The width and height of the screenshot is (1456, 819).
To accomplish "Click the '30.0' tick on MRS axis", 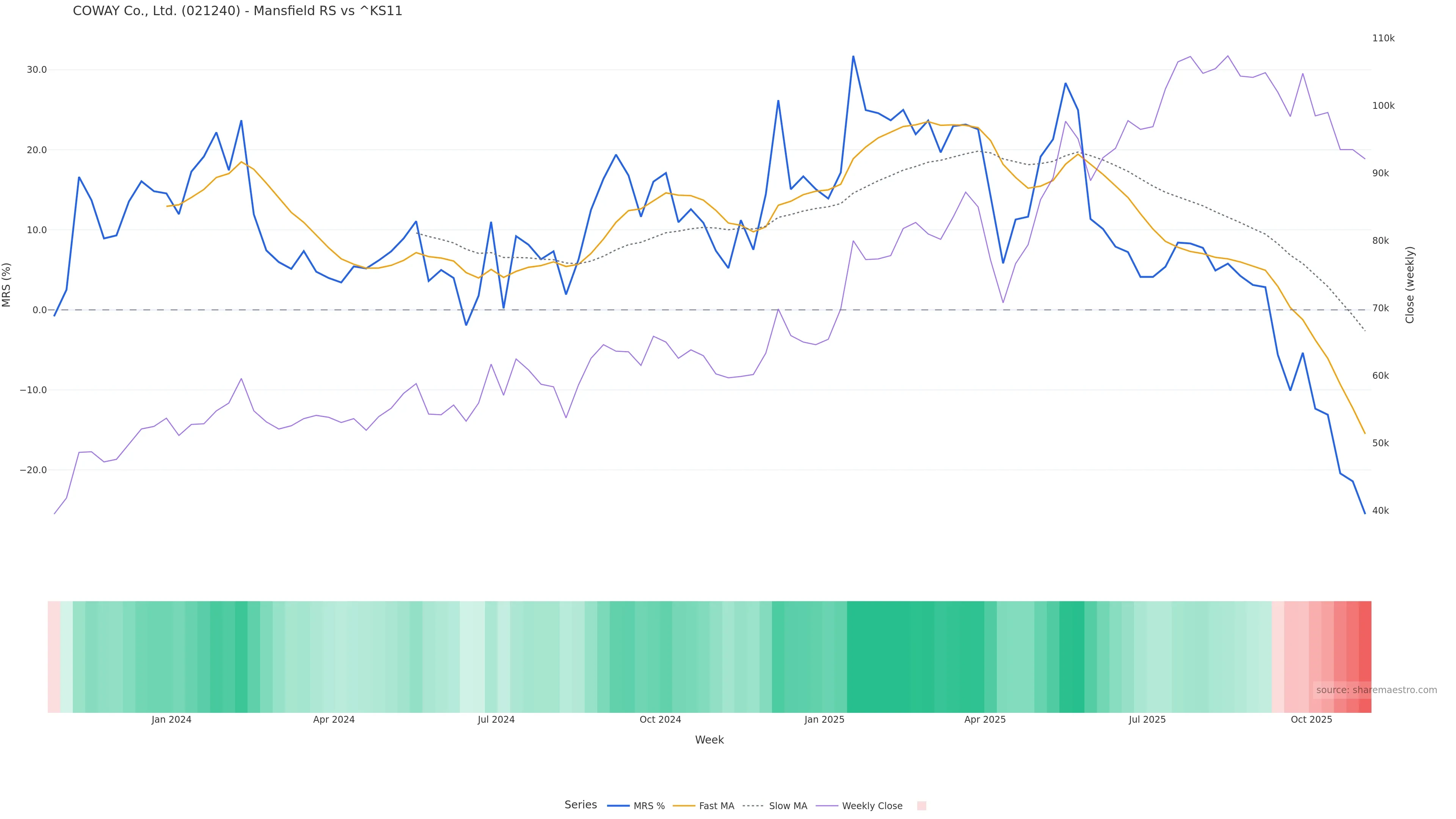I will (x=37, y=70).
